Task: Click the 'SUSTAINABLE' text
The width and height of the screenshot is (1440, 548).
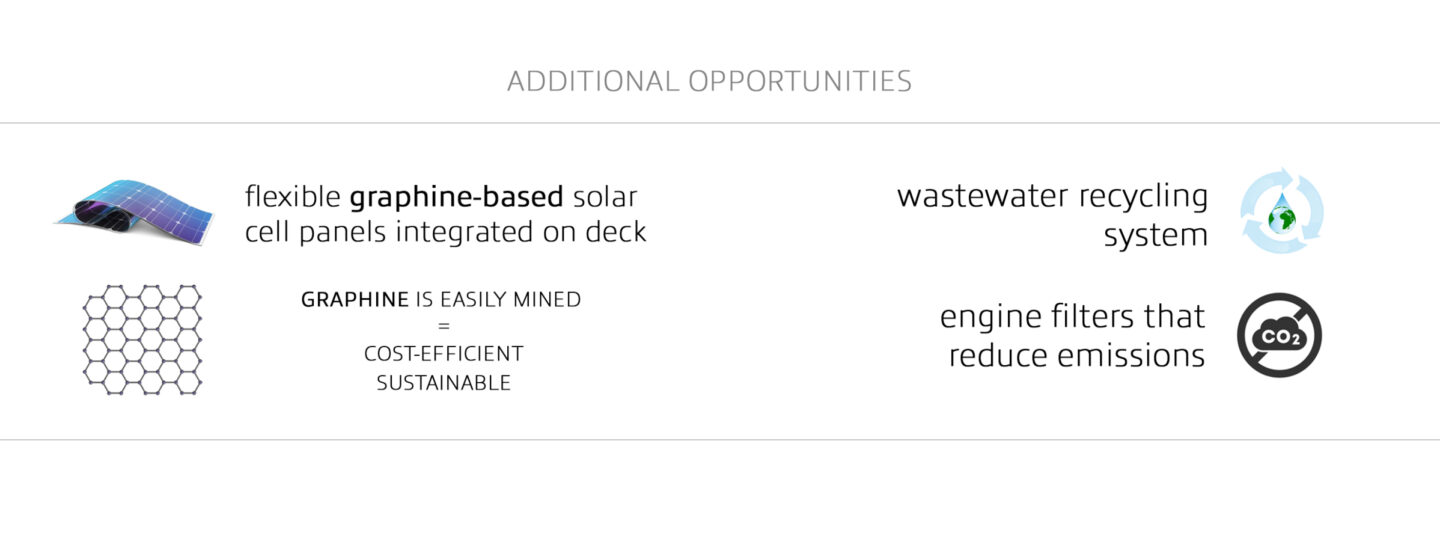Action: click(x=443, y=383)
